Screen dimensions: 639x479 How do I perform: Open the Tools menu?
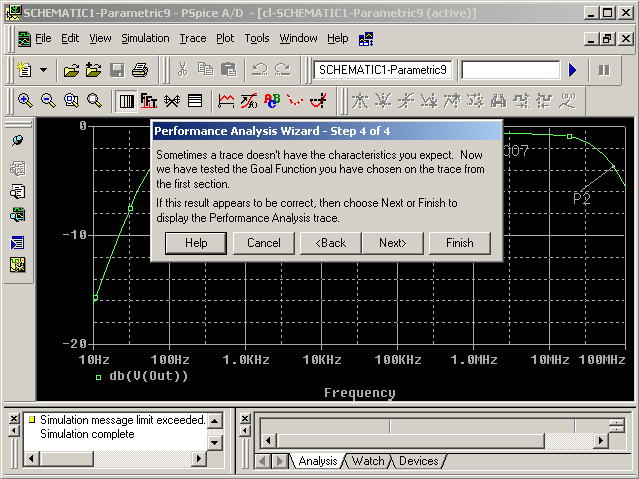(x=257, y=38)
